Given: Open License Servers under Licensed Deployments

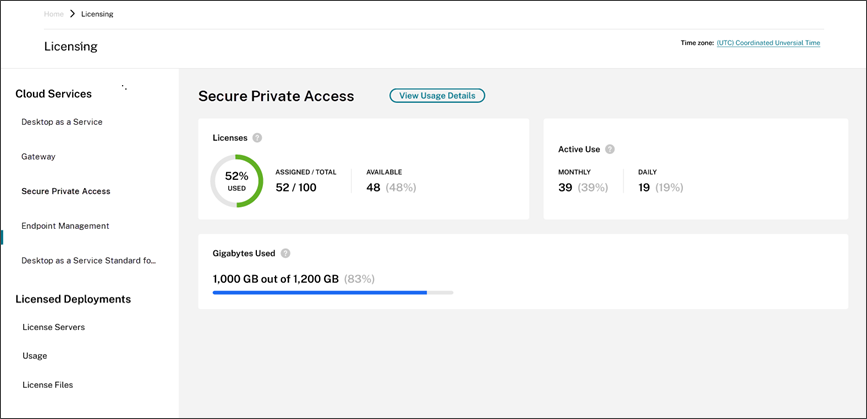Looking at the screenshot, I should point(54,327).
